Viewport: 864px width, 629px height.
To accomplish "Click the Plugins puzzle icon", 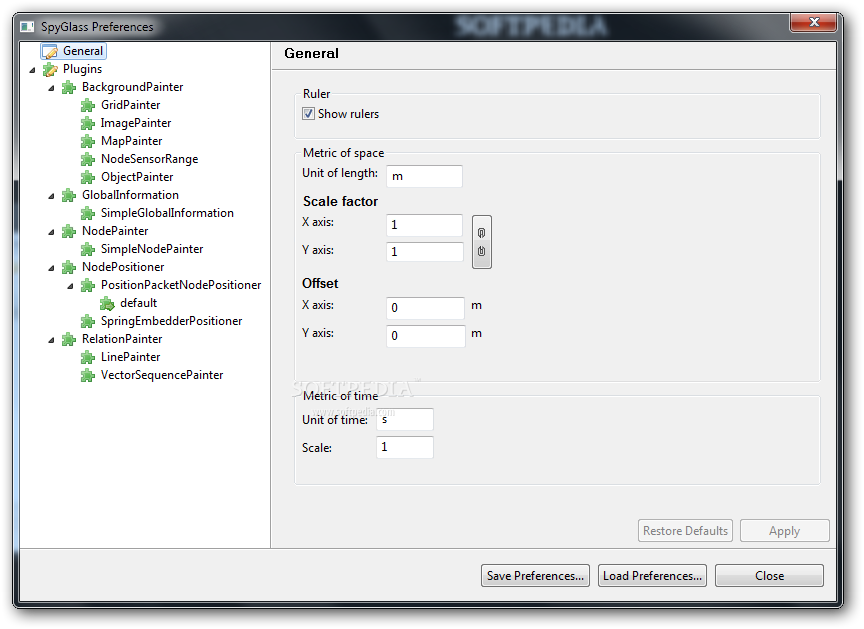I will [x=50, y=69].
